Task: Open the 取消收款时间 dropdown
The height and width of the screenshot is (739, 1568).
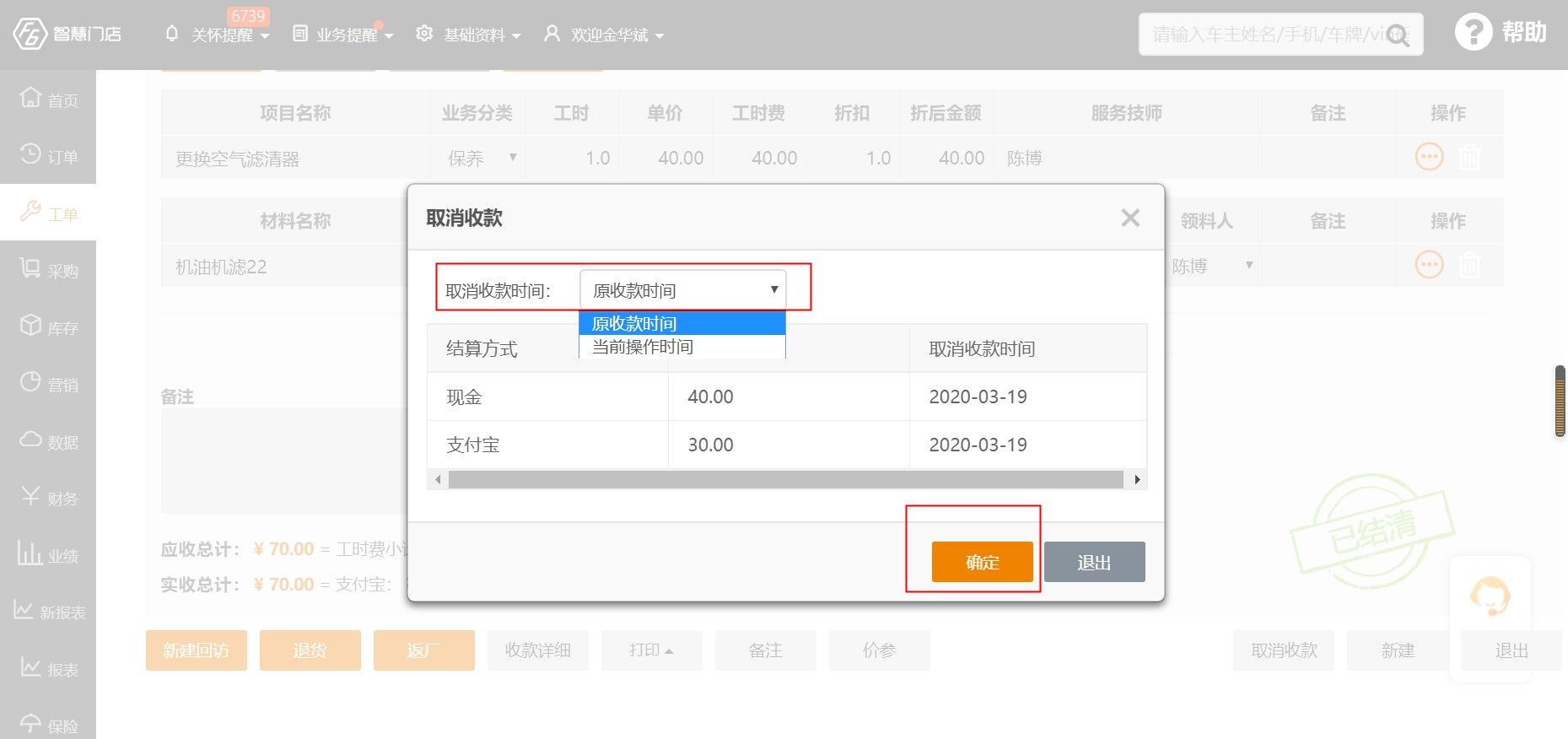Action: click(x=682, y=290)
